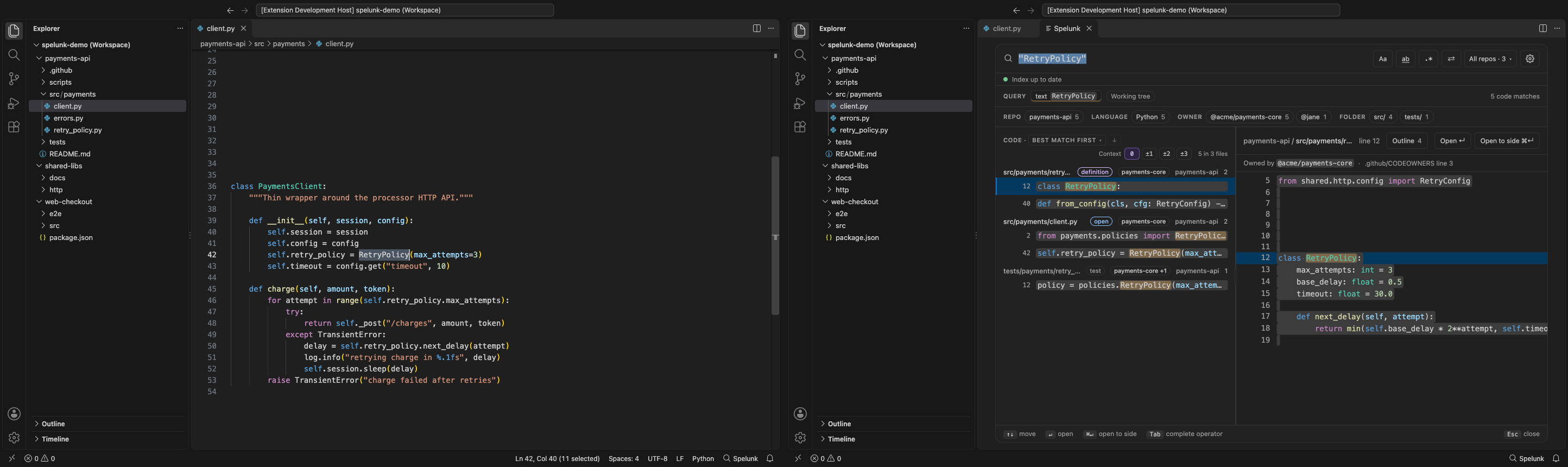Set context lines to ±3
The image size is (1568, 467).
(x=1184, y=154)
